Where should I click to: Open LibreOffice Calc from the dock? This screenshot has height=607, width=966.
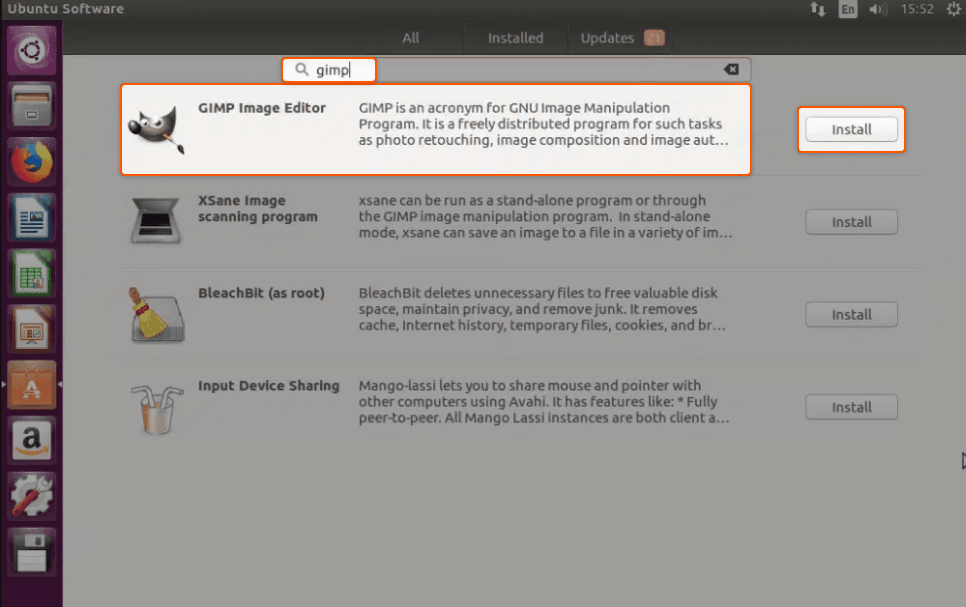(31, 274)
